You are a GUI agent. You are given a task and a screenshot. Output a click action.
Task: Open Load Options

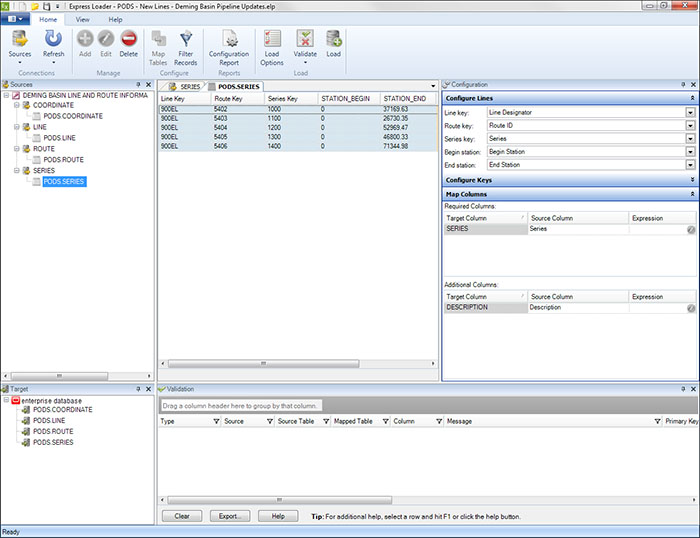pos(272,48)
